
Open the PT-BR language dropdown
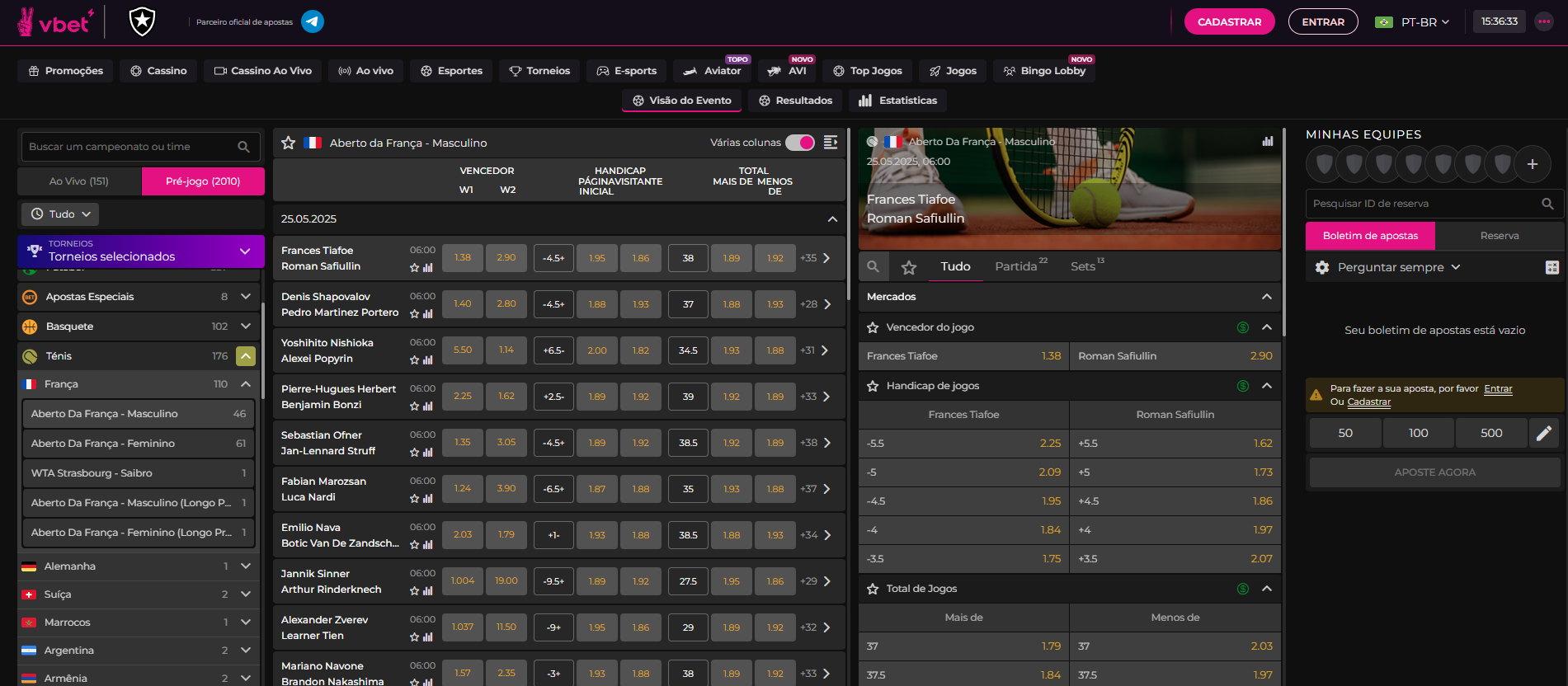coord(1412,22)
